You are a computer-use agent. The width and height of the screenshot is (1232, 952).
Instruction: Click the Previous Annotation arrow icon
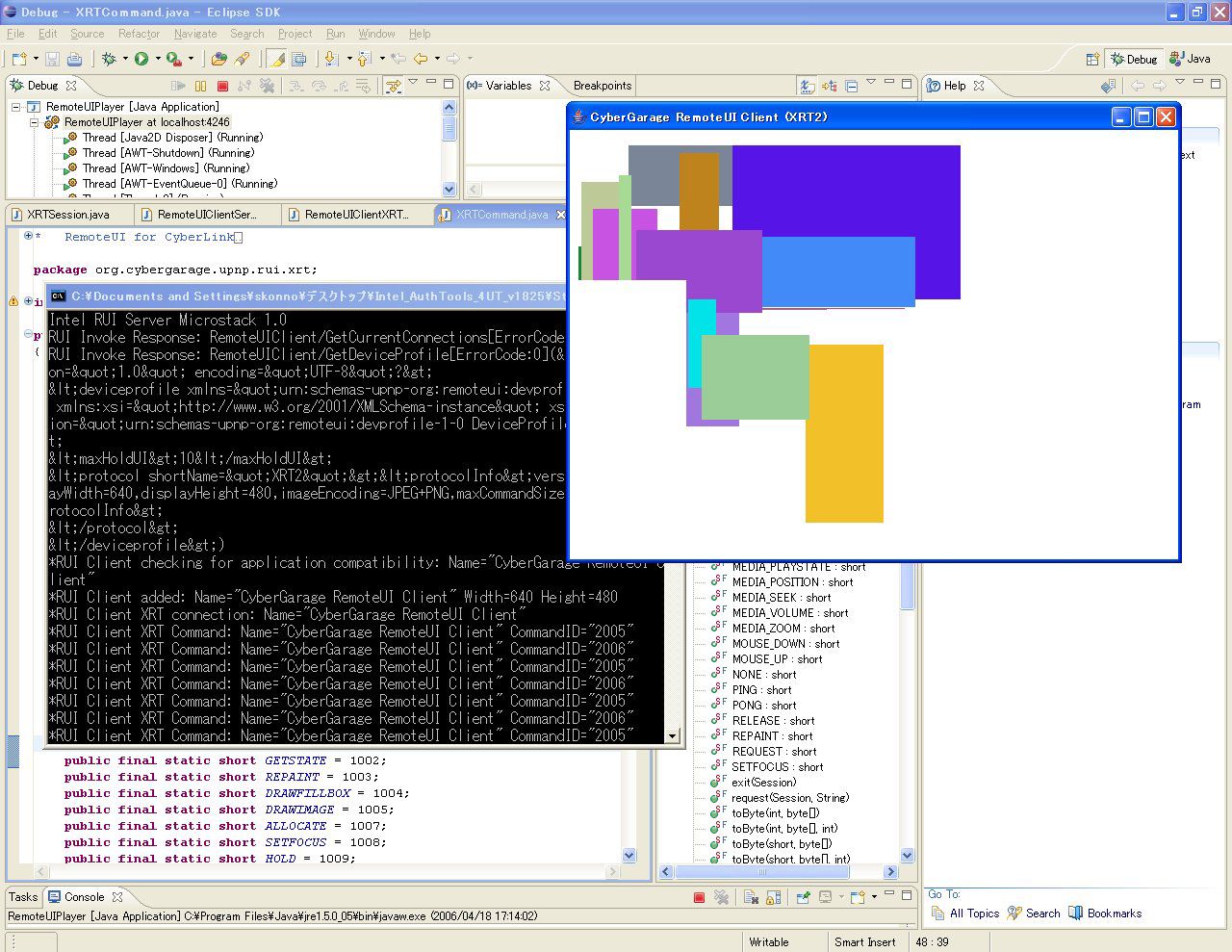point(365,60)
